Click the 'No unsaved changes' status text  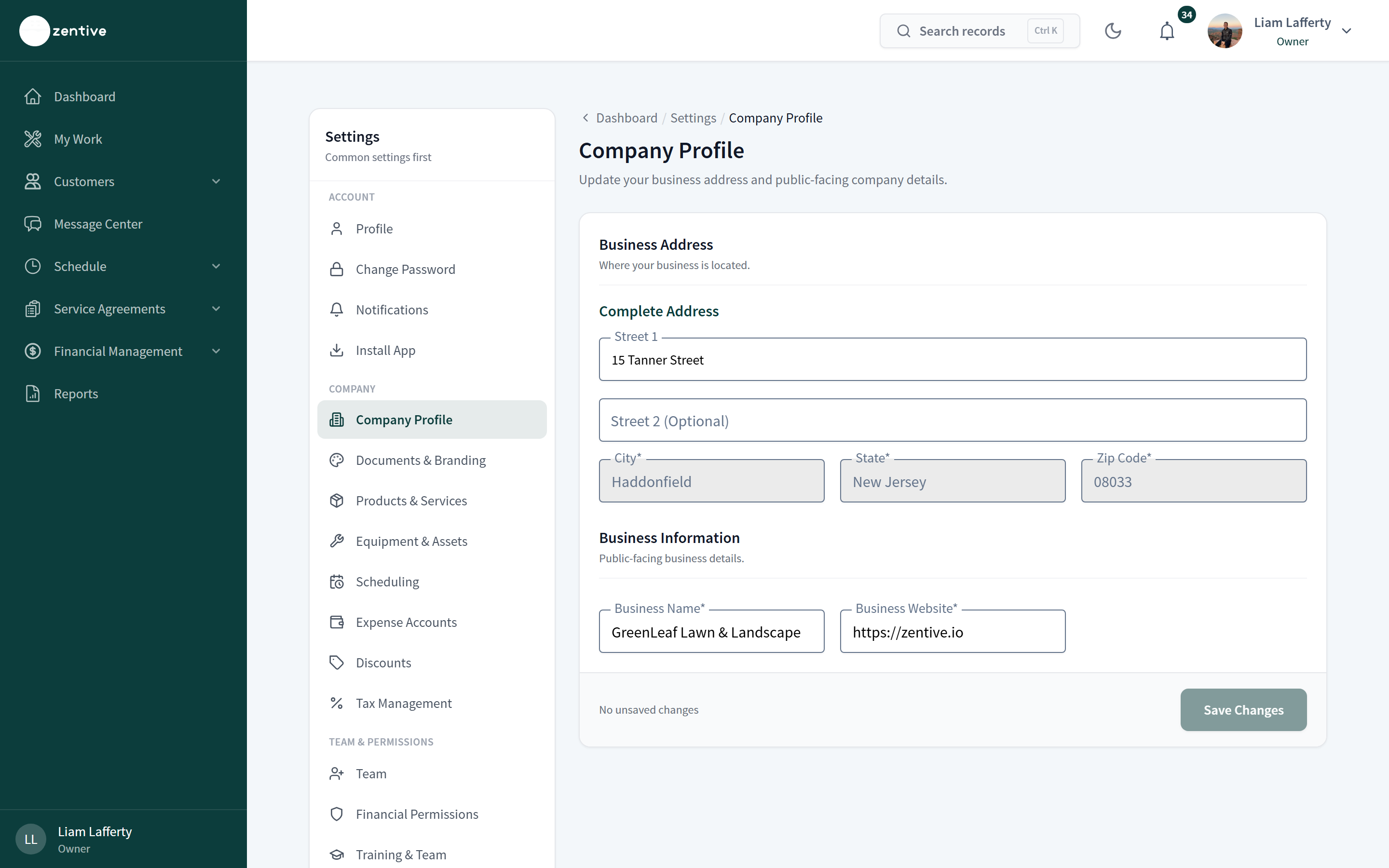point(649,710)
